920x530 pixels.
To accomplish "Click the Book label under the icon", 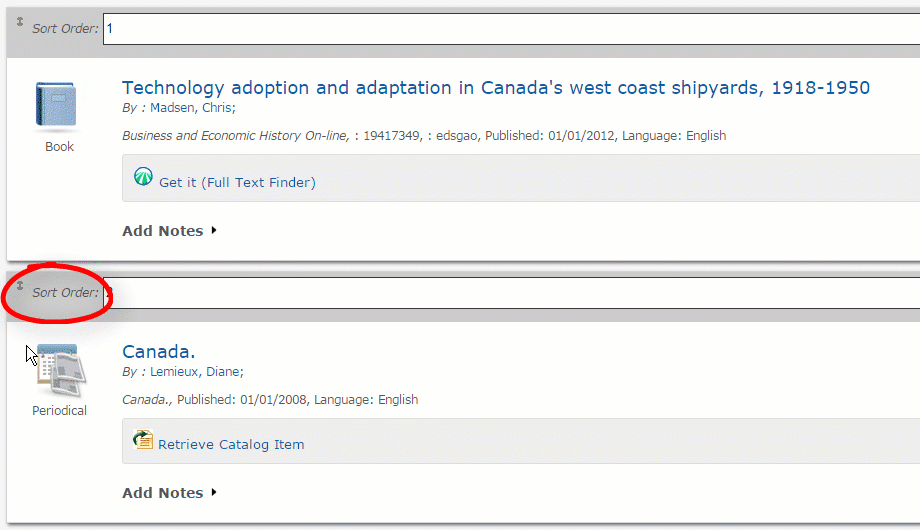I will point(59,147).
